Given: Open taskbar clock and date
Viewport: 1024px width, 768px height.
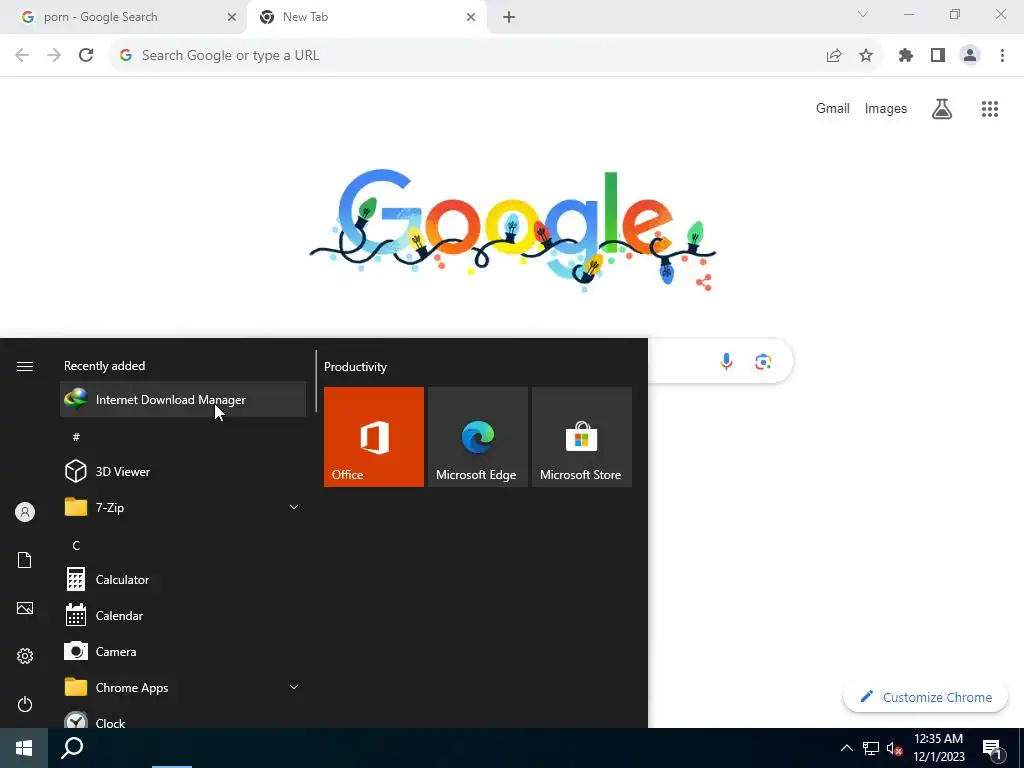Looking at the screenshot, I should (x=938, y=748).
